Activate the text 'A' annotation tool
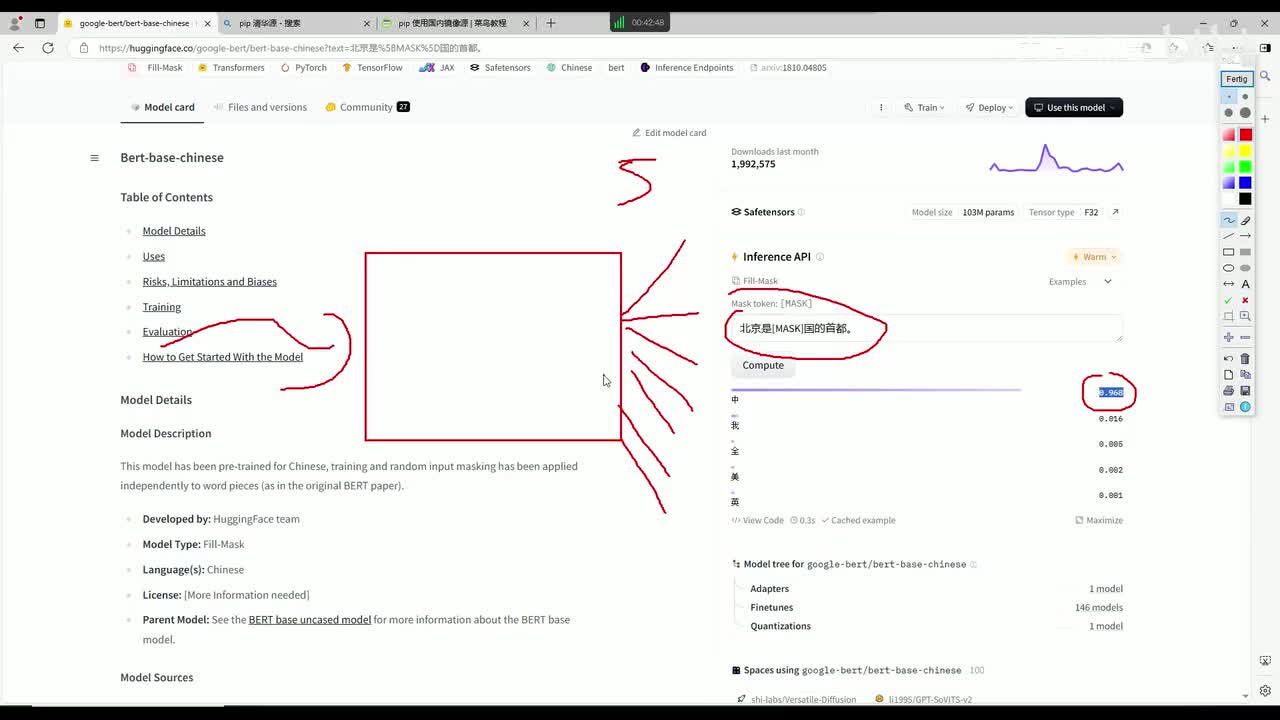This screenshot has height=720, width=1280. click(x=1245, y=284)
